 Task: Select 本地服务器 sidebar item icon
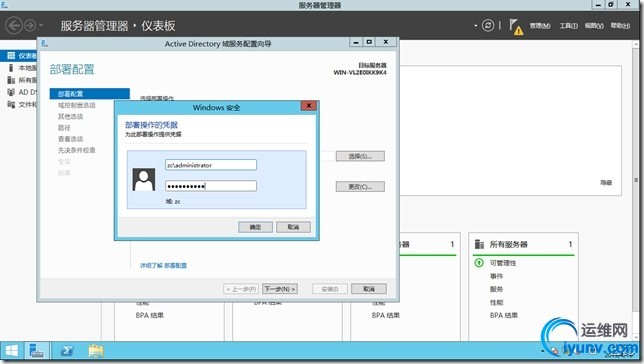pos(11,68)
